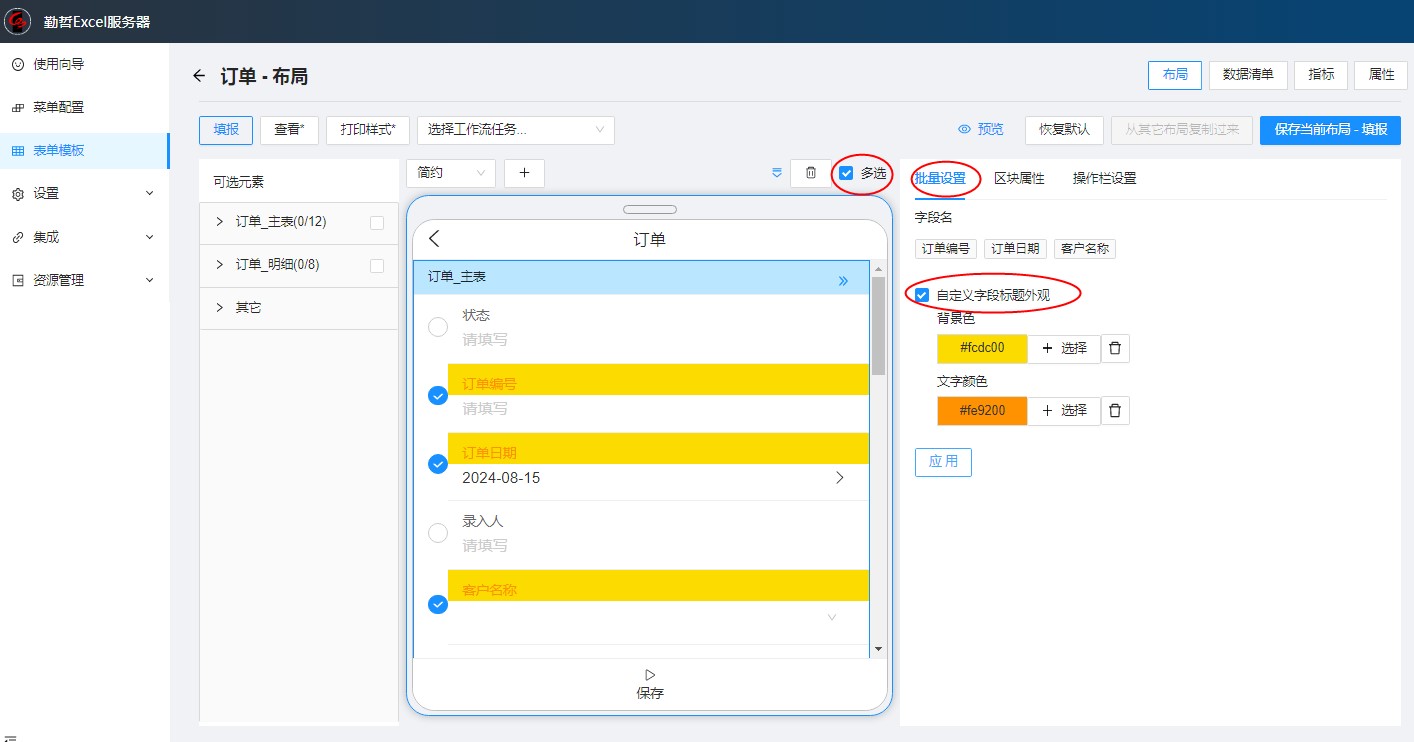Click the yellow #fcdc00 background swatch
Viewport: 1414px width, 742px height.
tap(981, 349)
